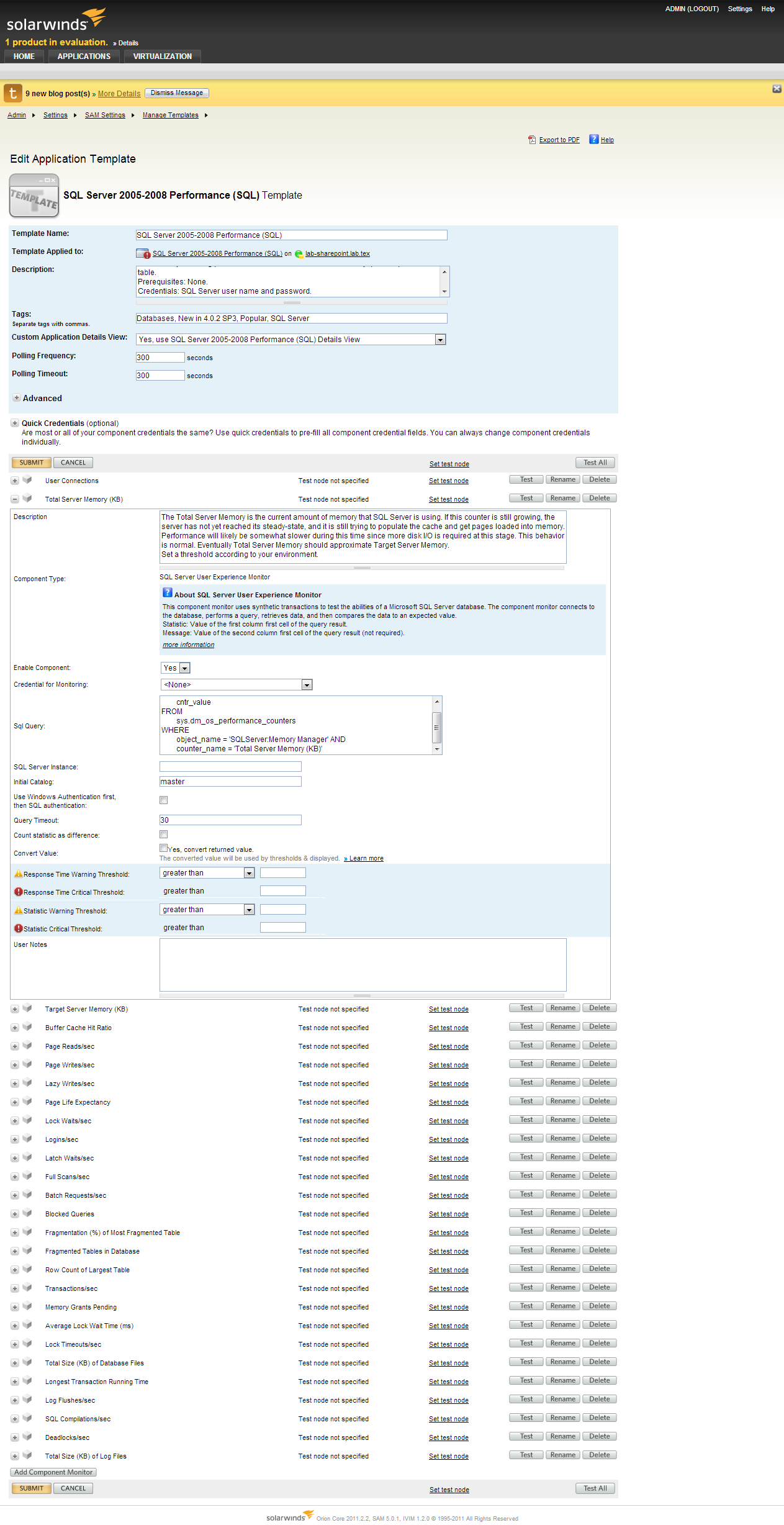Click Set test node for Latch Waits/sec

pos(449,1158)
